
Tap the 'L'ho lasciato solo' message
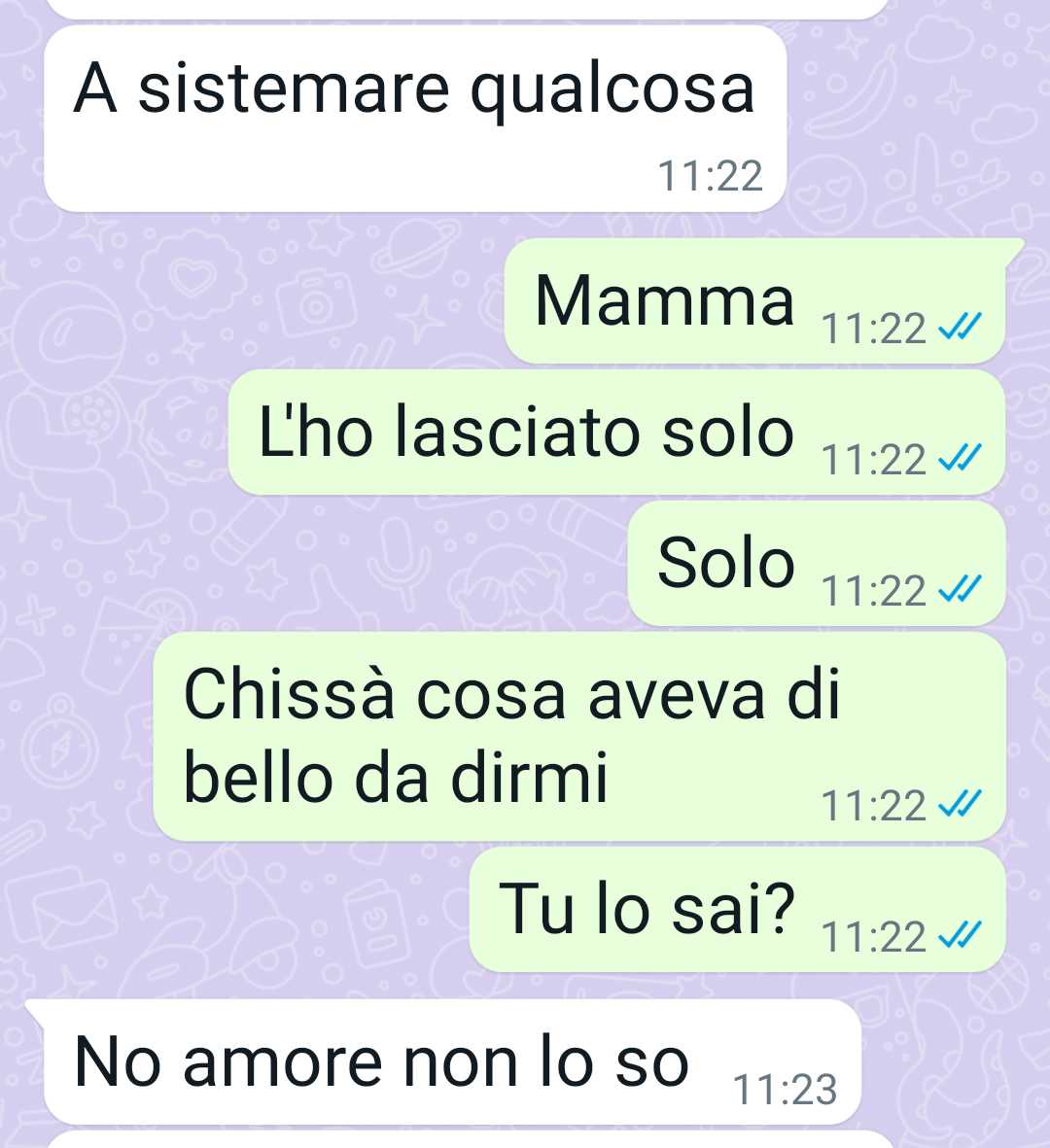(616, 432)
